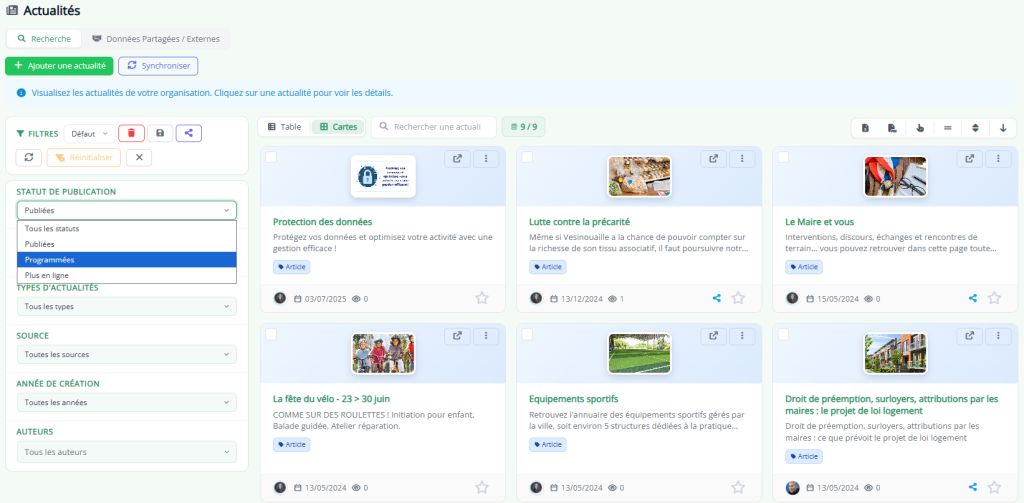This screenshot has width=1024, height=503.
Task: Open the Toutes les sources dropdown
Action: point(127,354)
